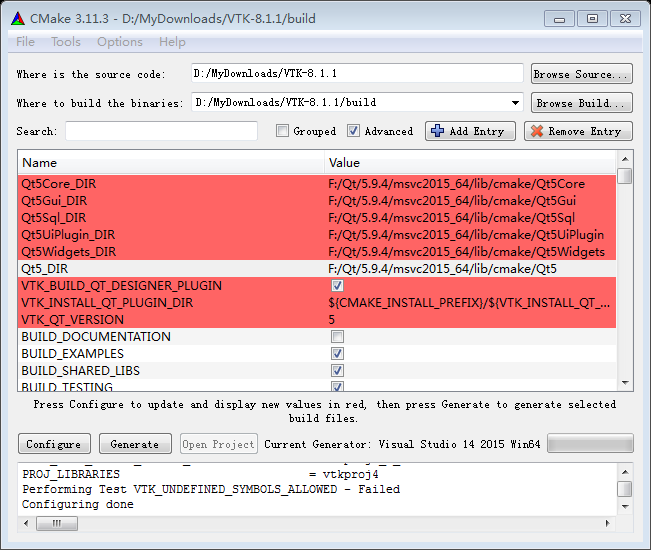Click output log horizontal scrollbar thumb
The image size is (651, 550).
coord(57,523)
